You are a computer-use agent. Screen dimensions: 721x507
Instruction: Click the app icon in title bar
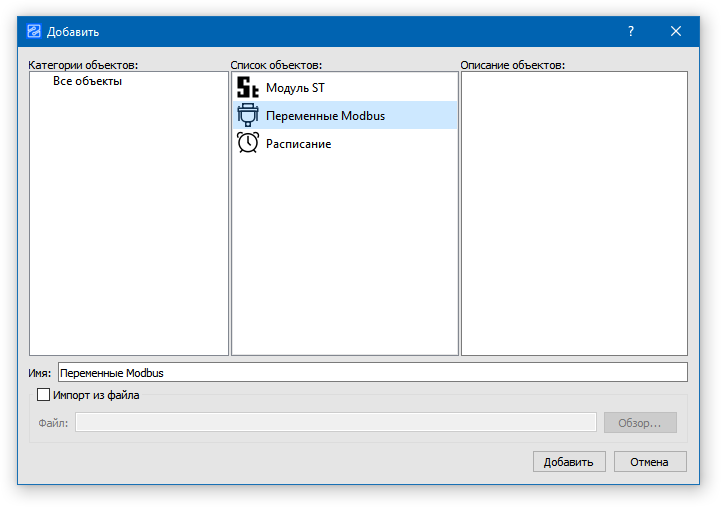34,31
